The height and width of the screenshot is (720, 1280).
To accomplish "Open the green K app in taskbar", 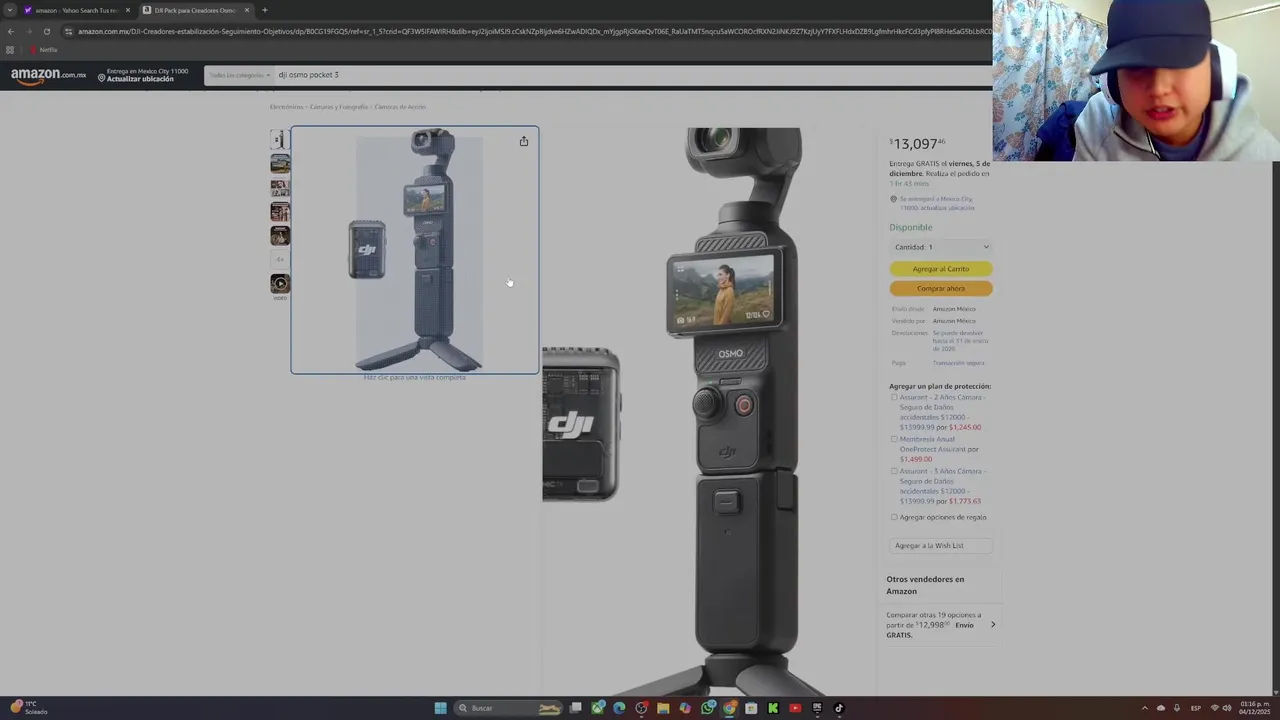I will pos(773,708).
